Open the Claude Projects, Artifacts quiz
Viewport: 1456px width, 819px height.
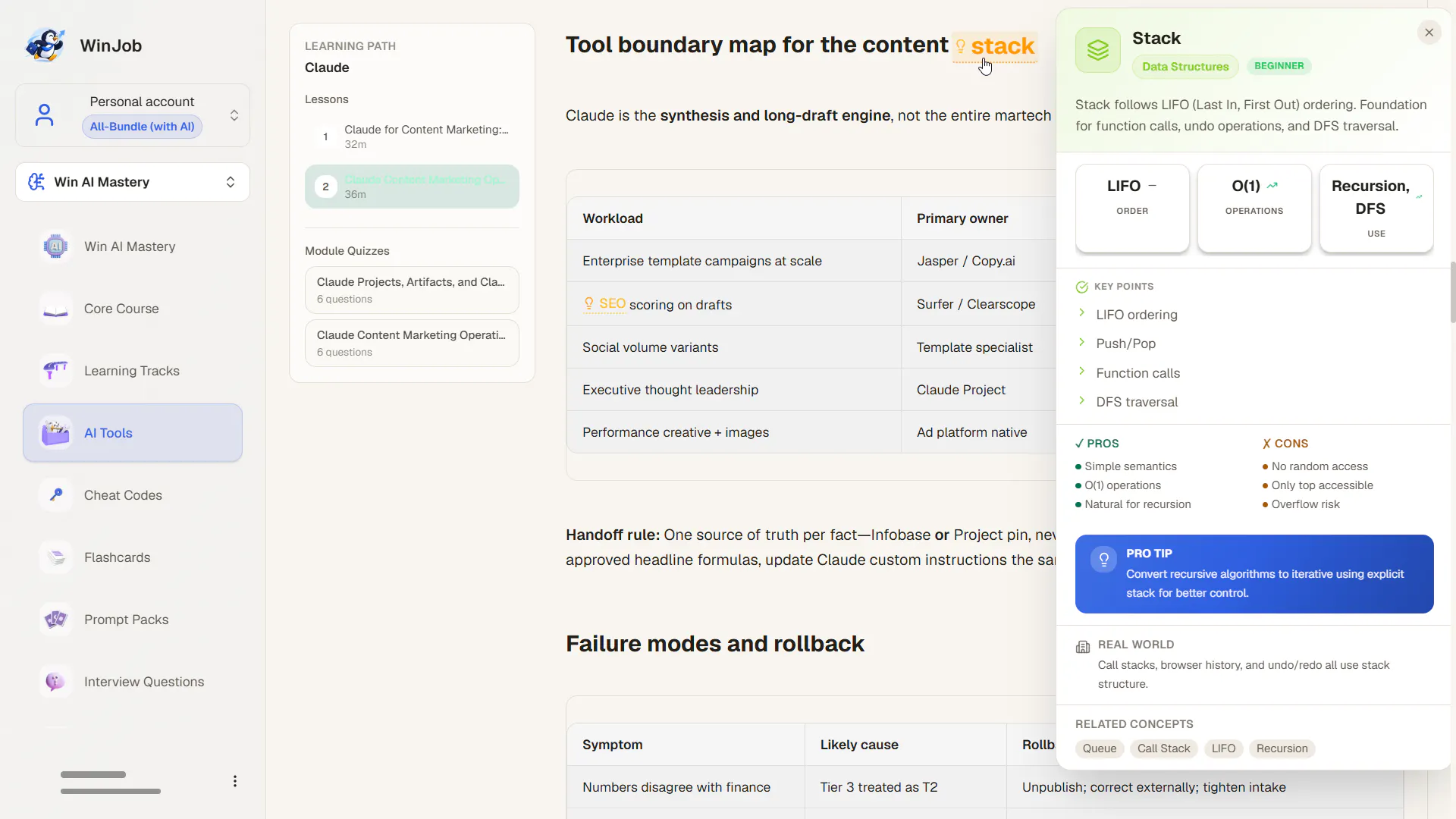click(412, 290)
